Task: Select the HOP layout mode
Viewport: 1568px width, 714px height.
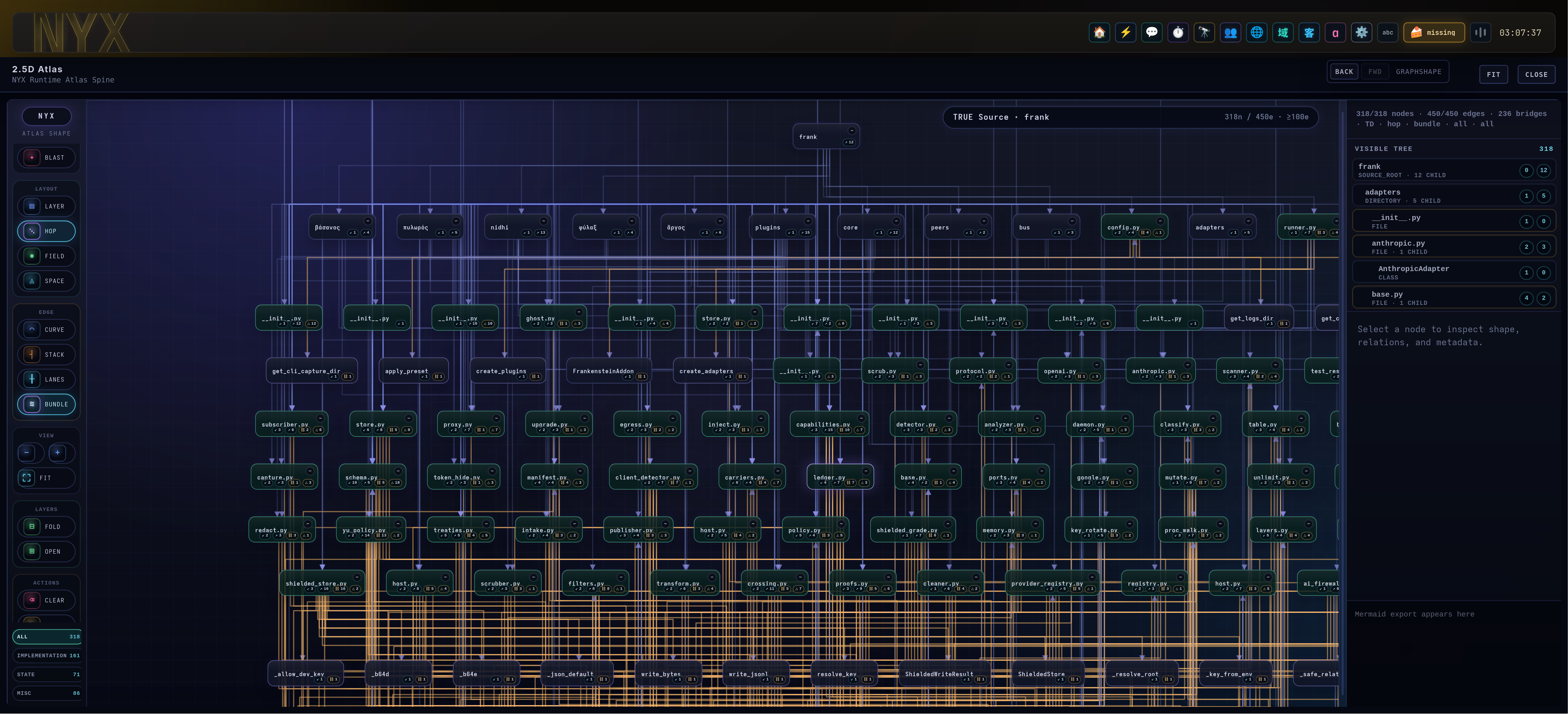Action: tap(46, 231)
